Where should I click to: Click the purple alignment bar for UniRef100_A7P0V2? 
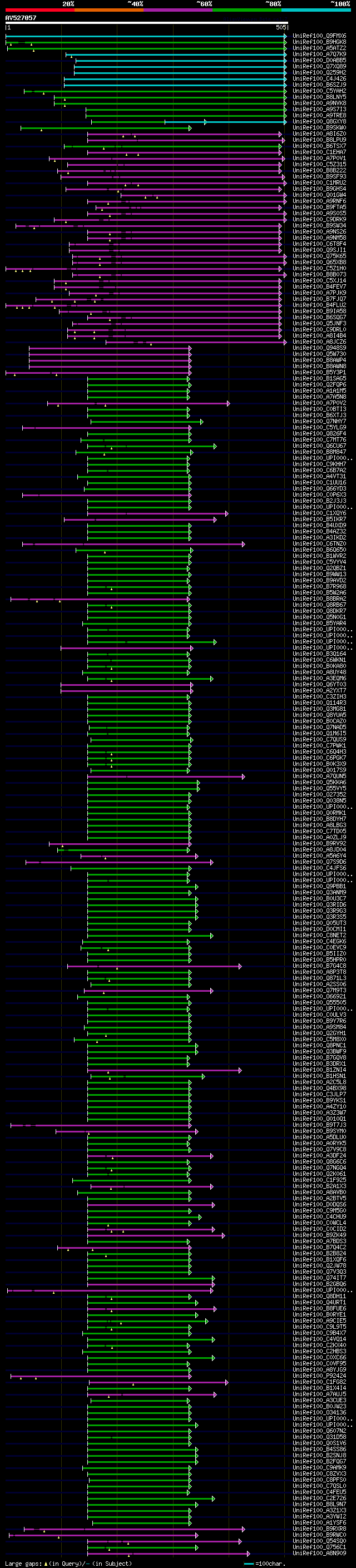(139, 403)
